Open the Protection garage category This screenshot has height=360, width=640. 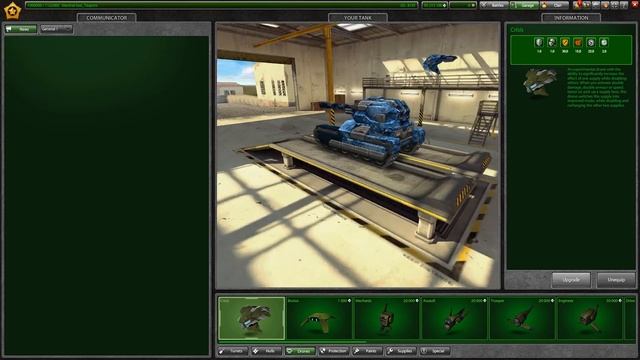coord(334,351)
